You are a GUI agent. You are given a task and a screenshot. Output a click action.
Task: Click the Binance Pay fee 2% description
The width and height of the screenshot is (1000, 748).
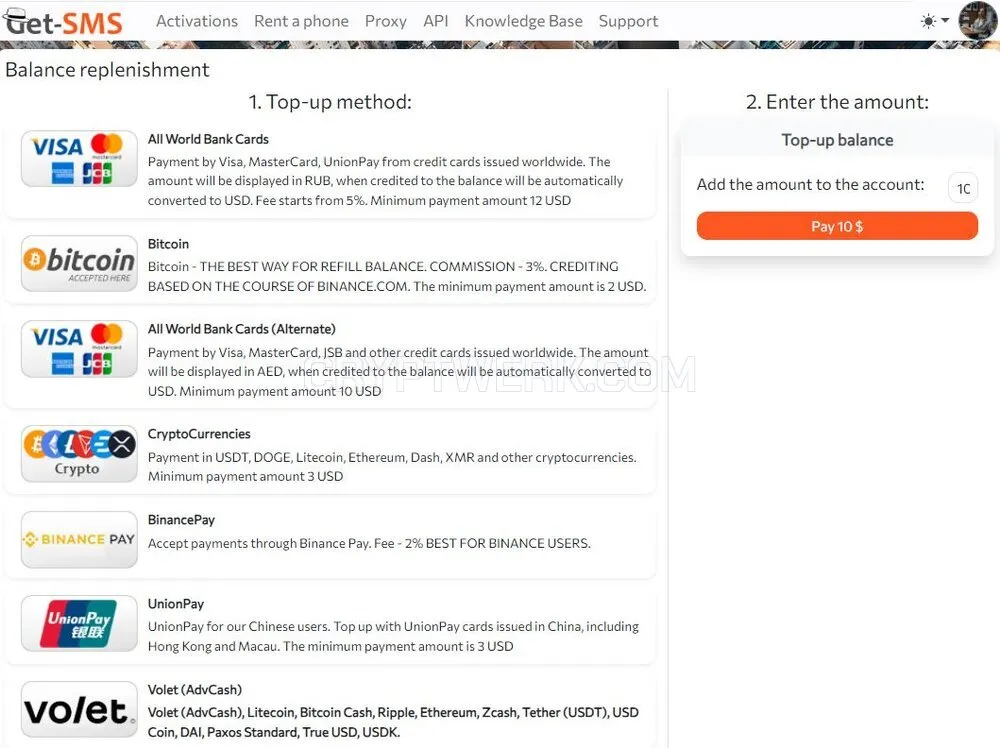[369, 543]
